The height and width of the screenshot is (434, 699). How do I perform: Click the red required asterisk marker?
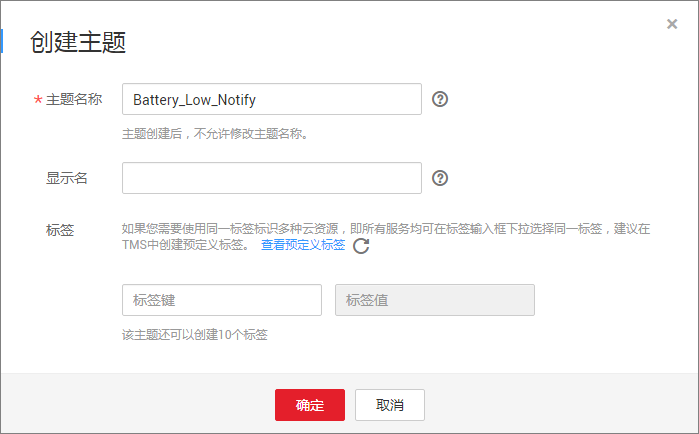pyautogui.click(x=38, y=100)
